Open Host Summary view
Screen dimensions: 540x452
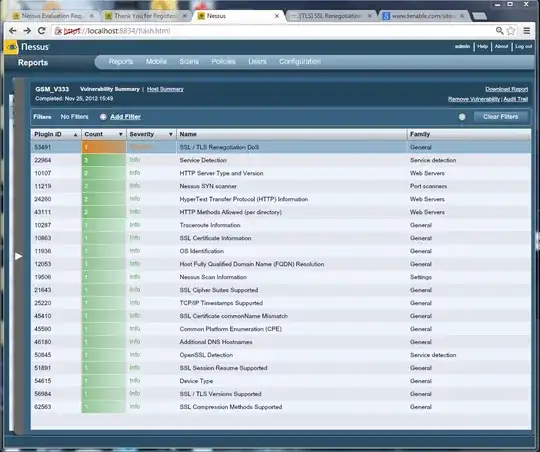165,89
